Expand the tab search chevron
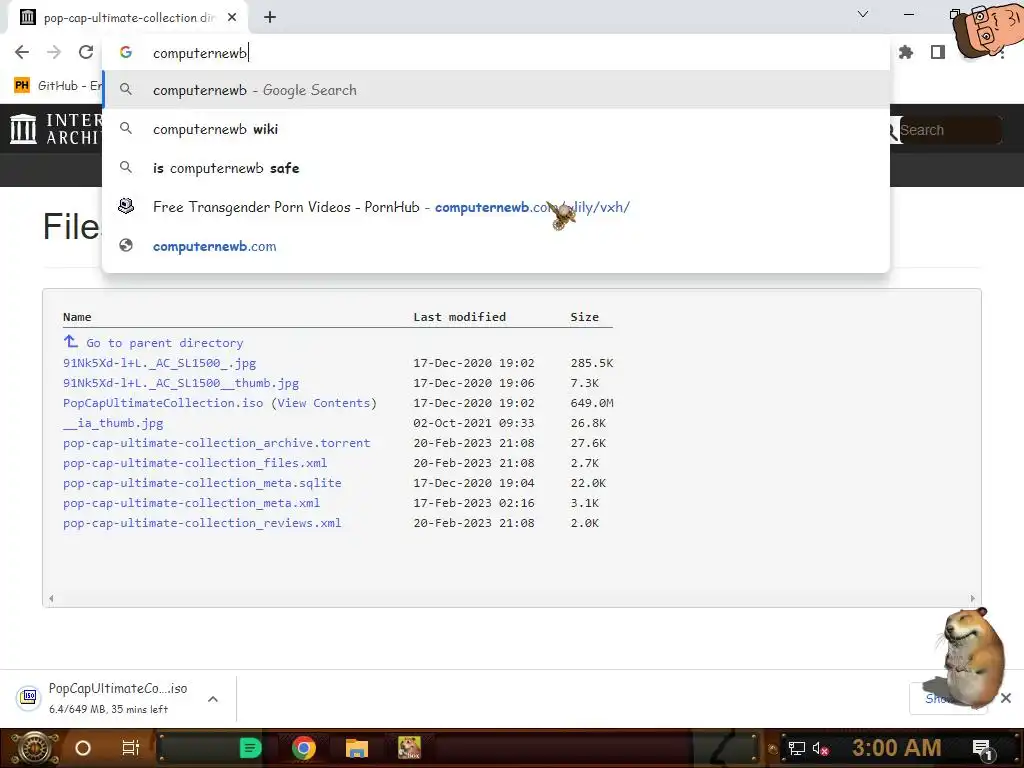The width and height of the screenshot is (1024, 768). pos(863,14)
